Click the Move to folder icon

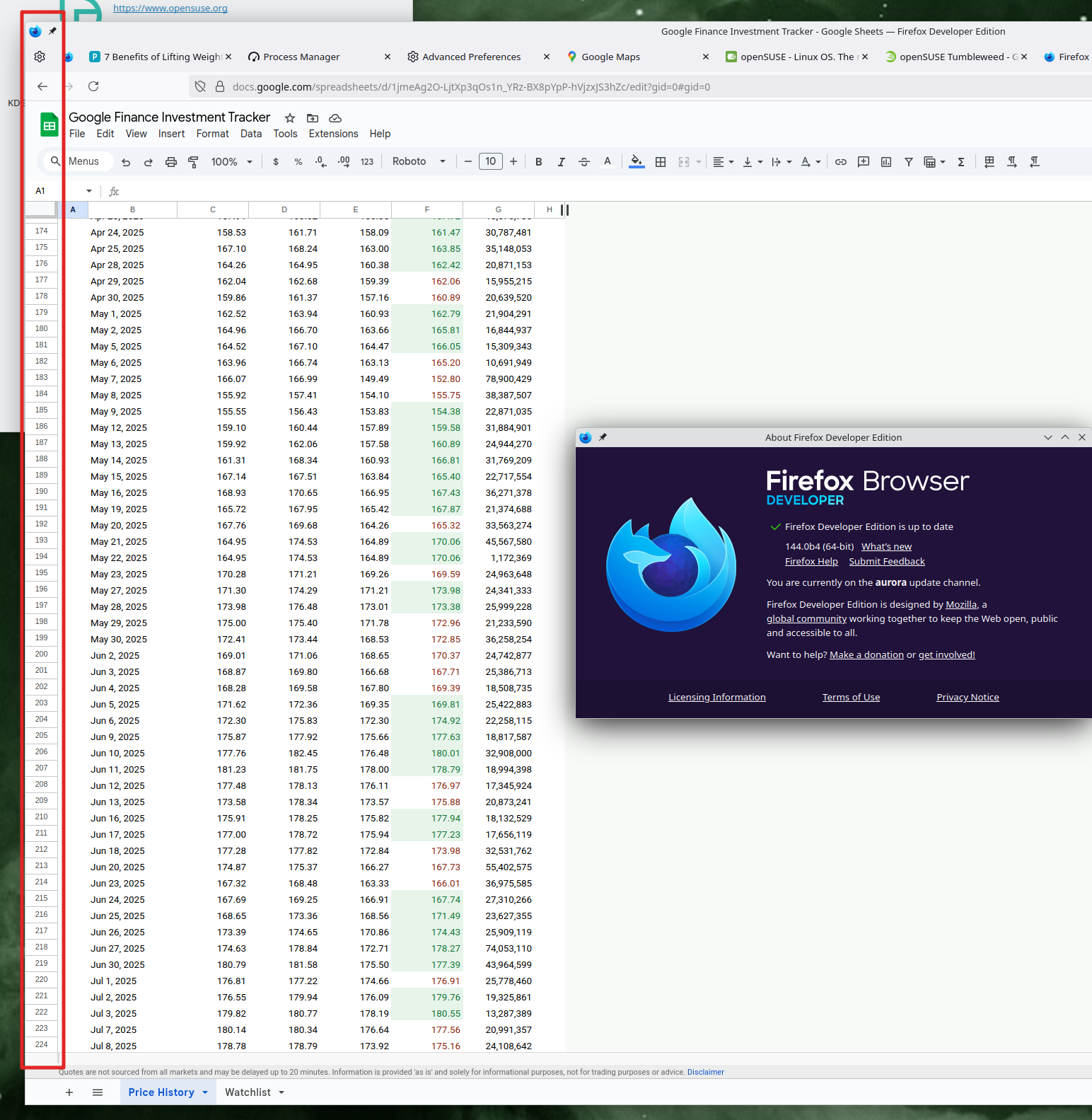[313, 118]
